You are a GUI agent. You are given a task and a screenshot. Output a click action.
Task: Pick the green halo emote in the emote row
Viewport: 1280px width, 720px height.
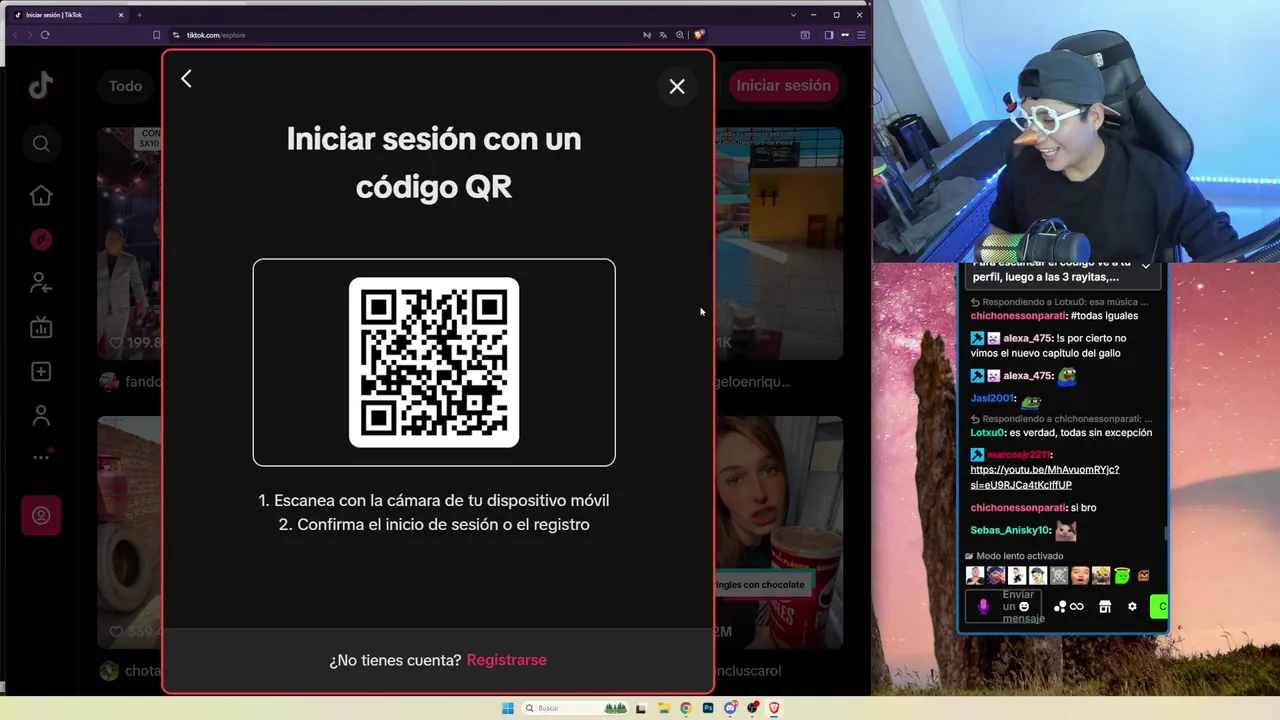click(1122, 576)
